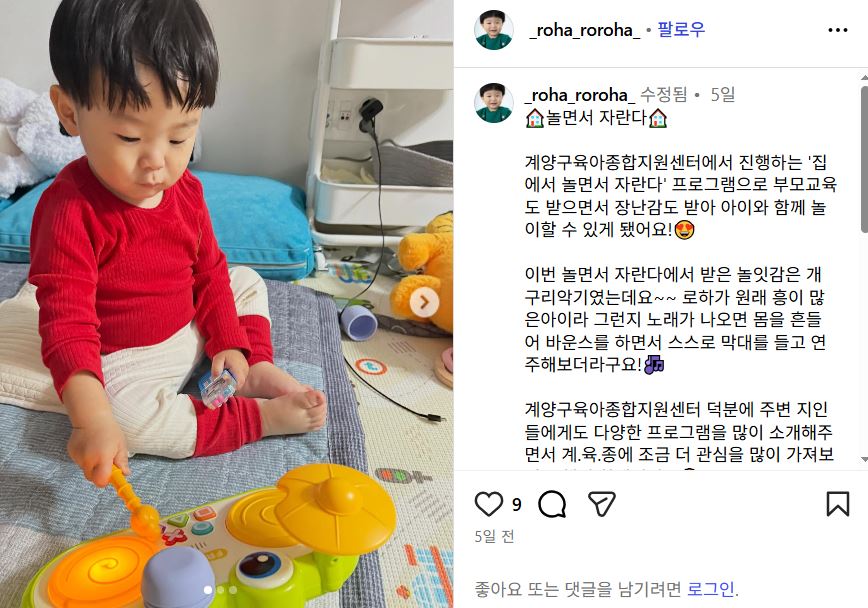
Task: Share post via paper plane icon
Action: point(602,504)
